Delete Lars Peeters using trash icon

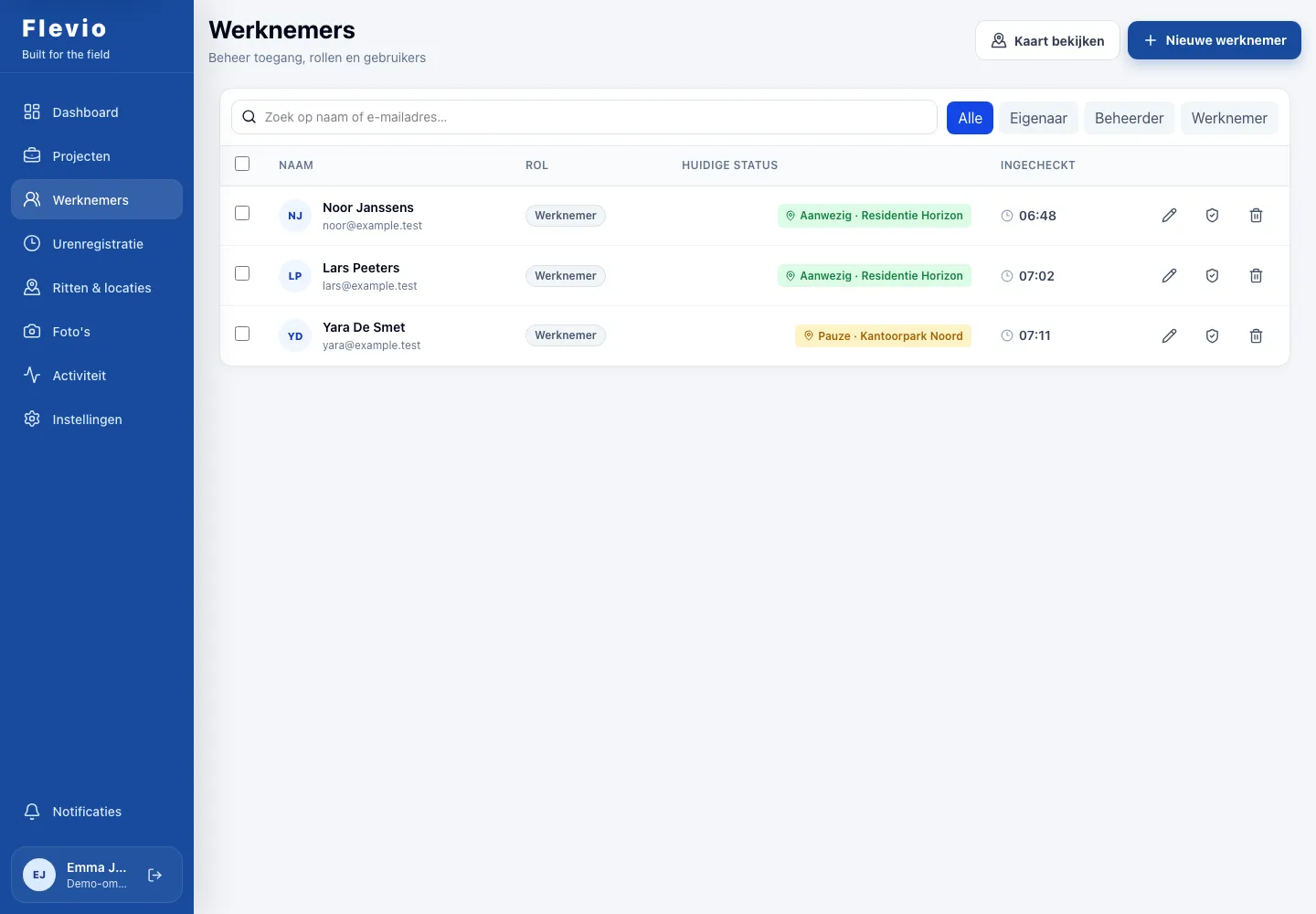click(1256, 276)
